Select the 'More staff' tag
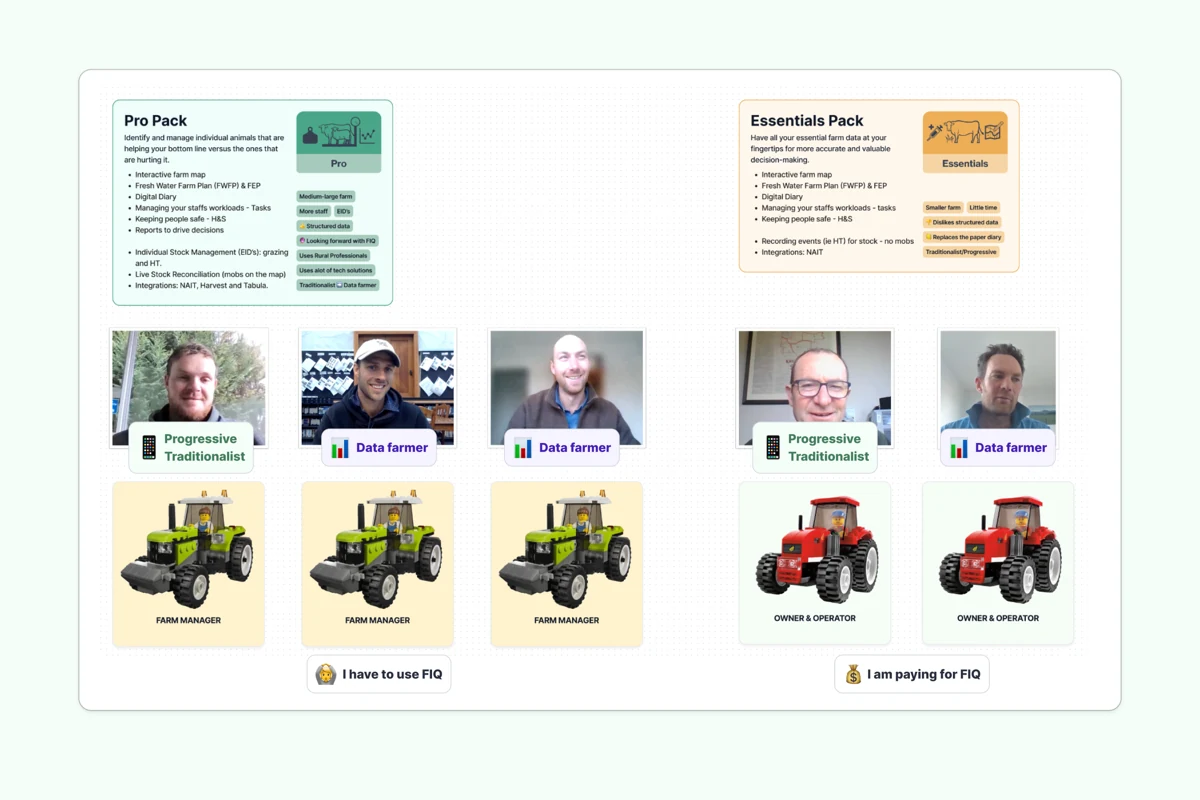Viewport: 1200px width, 800px height. coord(314,212)
